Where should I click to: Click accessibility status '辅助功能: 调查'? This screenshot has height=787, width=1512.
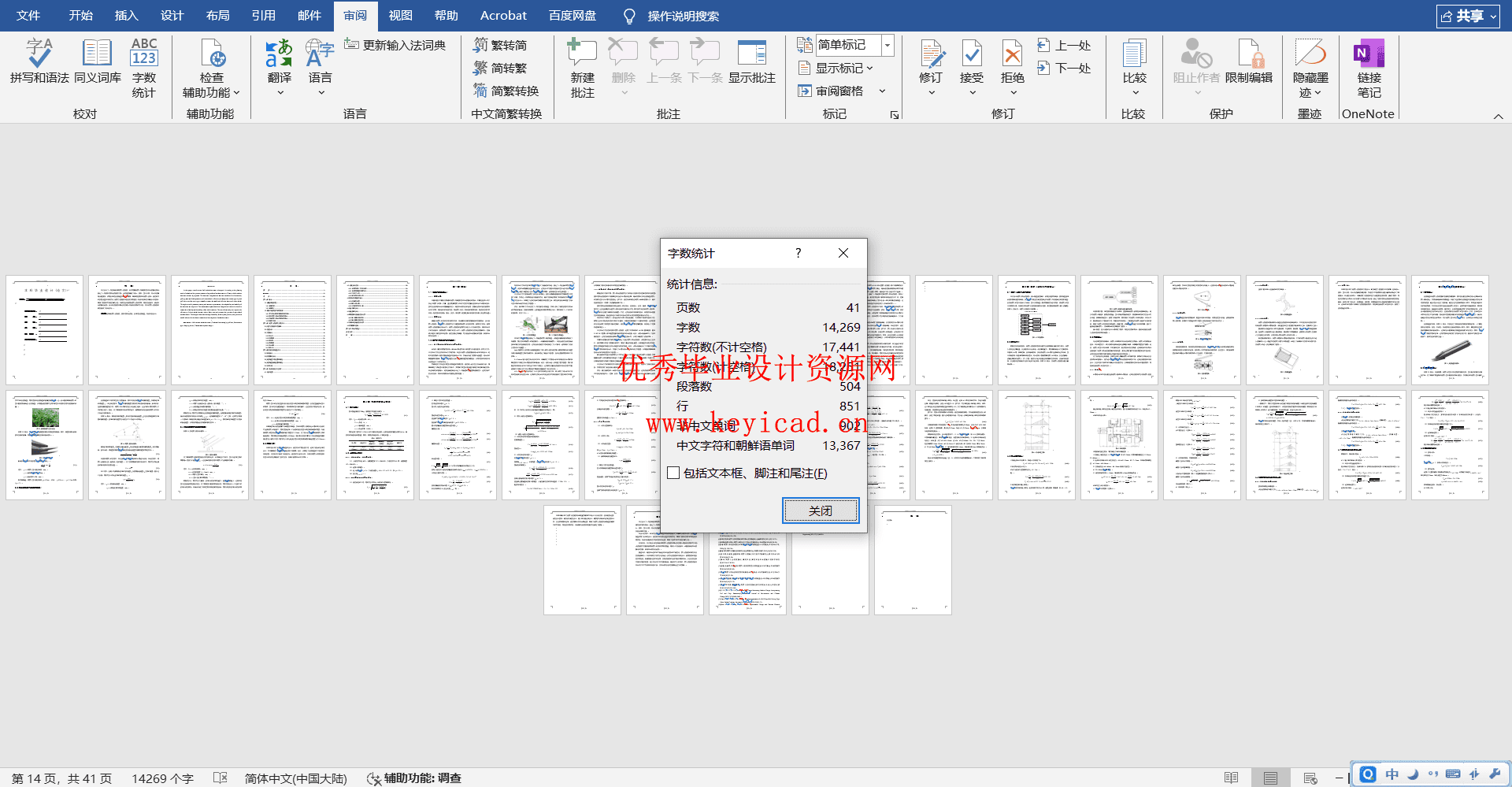pos(414,778)
